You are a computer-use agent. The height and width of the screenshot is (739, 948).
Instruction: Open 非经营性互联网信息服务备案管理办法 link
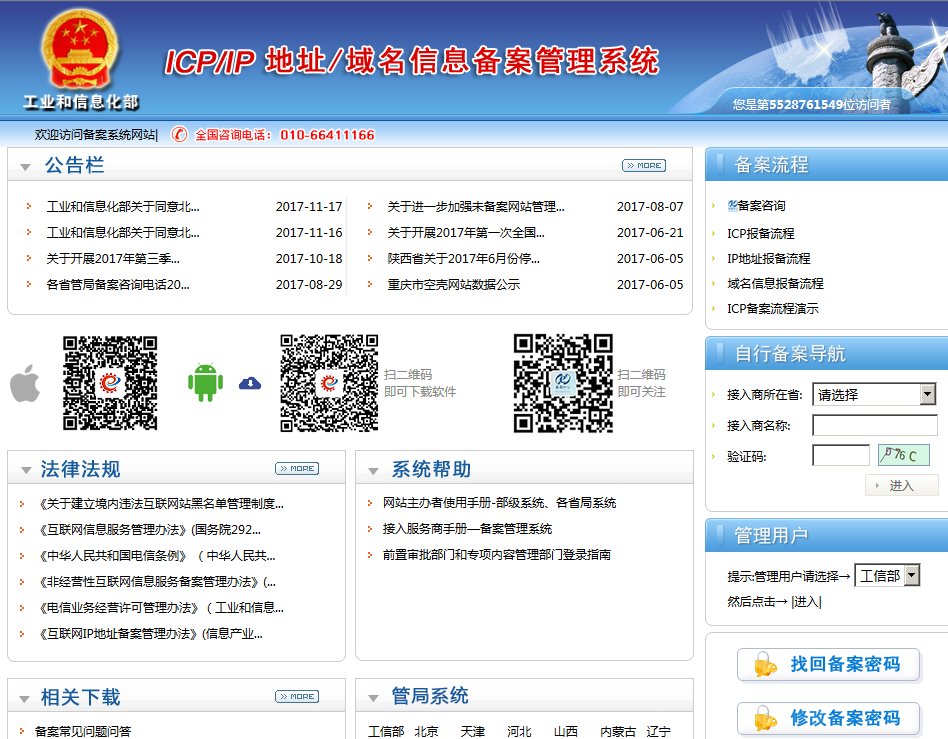(157, 582)
